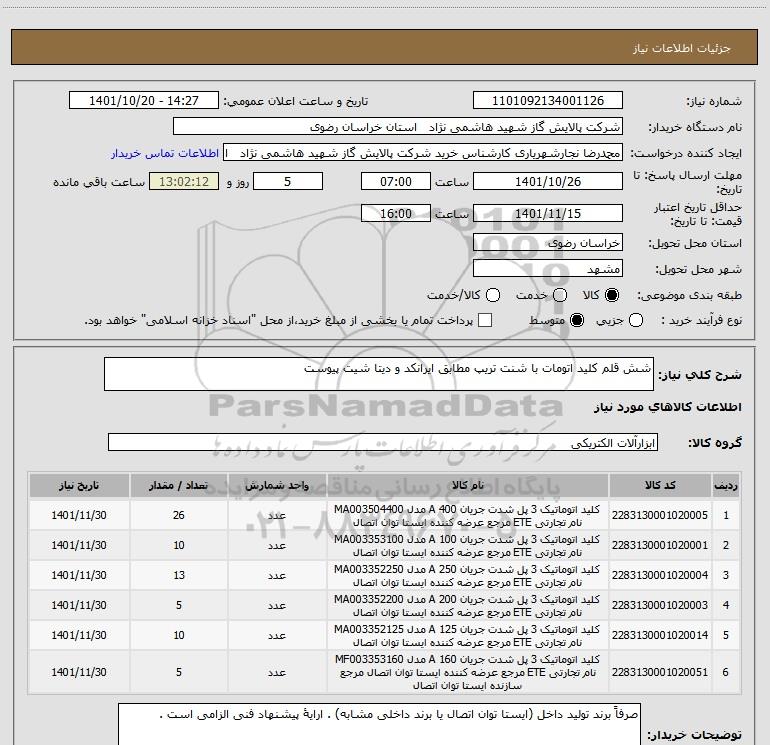Click response deadline date 1401/10/26 field
Image resolution: width=770 pixels, height=745 pixels.
pos(547,182)
